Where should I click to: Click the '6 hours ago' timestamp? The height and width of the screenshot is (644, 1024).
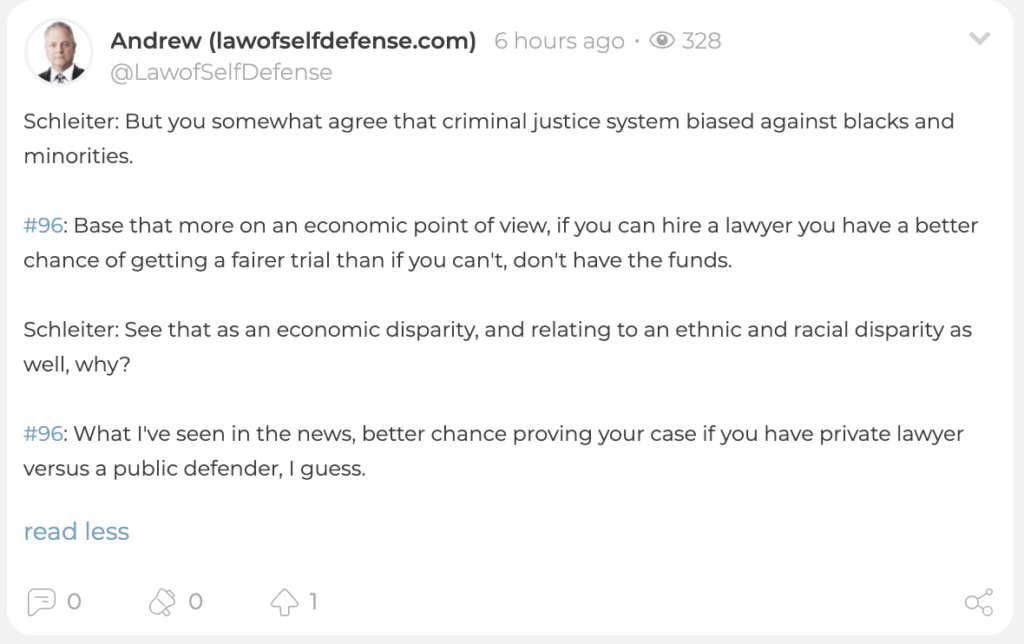(559, 40)
